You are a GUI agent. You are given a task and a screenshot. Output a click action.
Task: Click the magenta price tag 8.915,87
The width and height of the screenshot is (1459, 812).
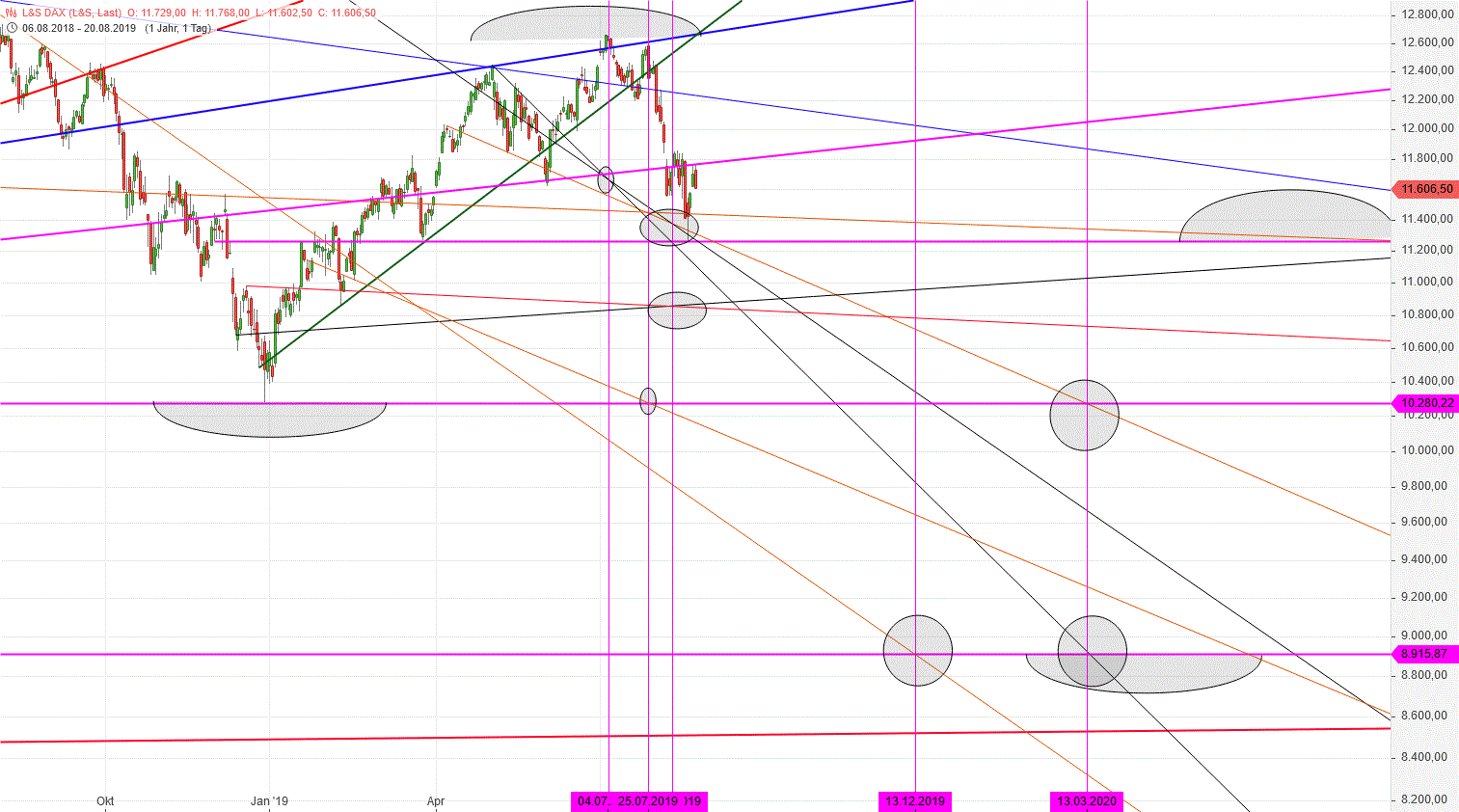coord(1426,654)
